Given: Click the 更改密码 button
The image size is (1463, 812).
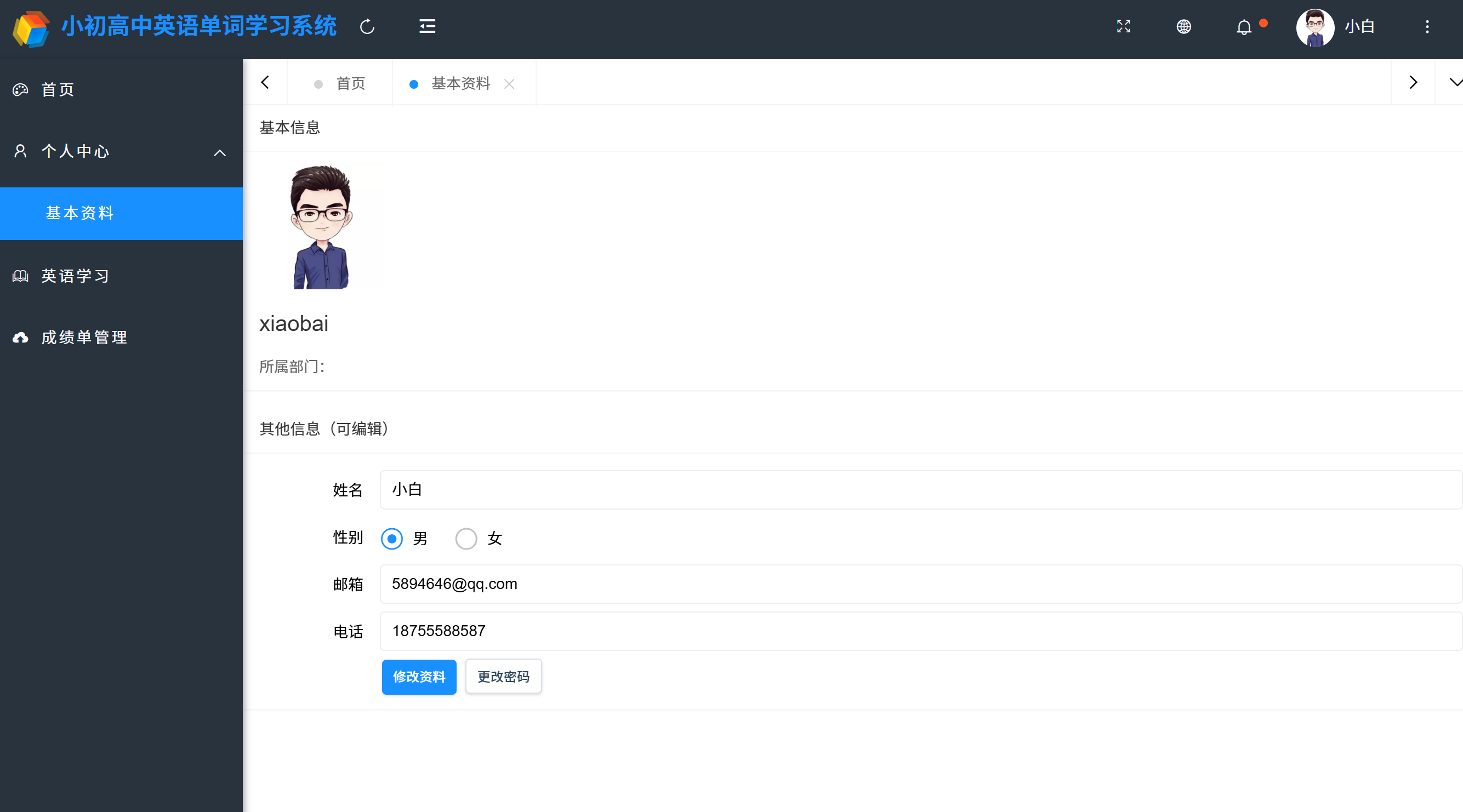Looking at the screenshot, I should pos(503,676).
